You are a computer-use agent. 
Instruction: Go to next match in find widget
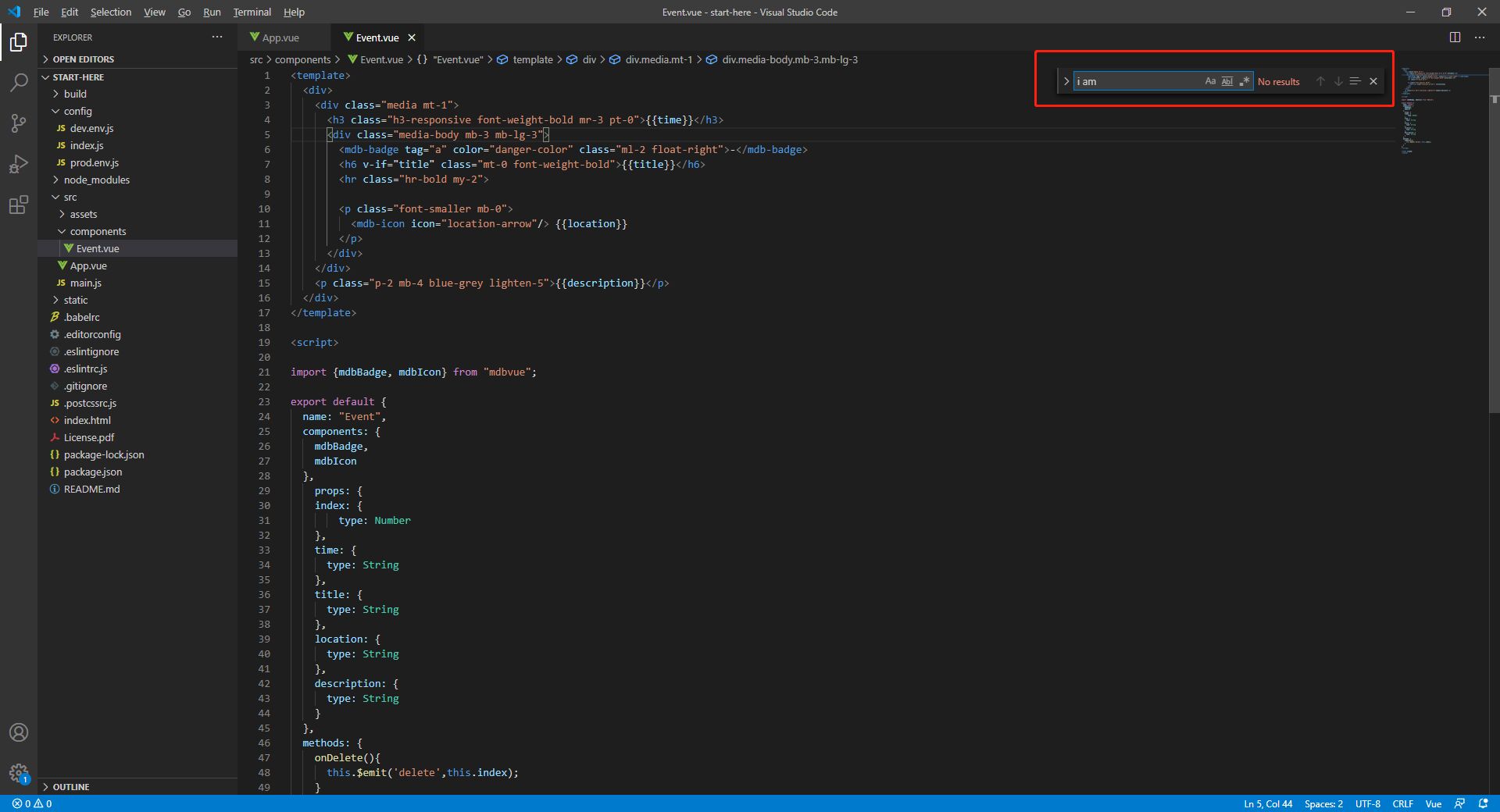(1338, 81)
